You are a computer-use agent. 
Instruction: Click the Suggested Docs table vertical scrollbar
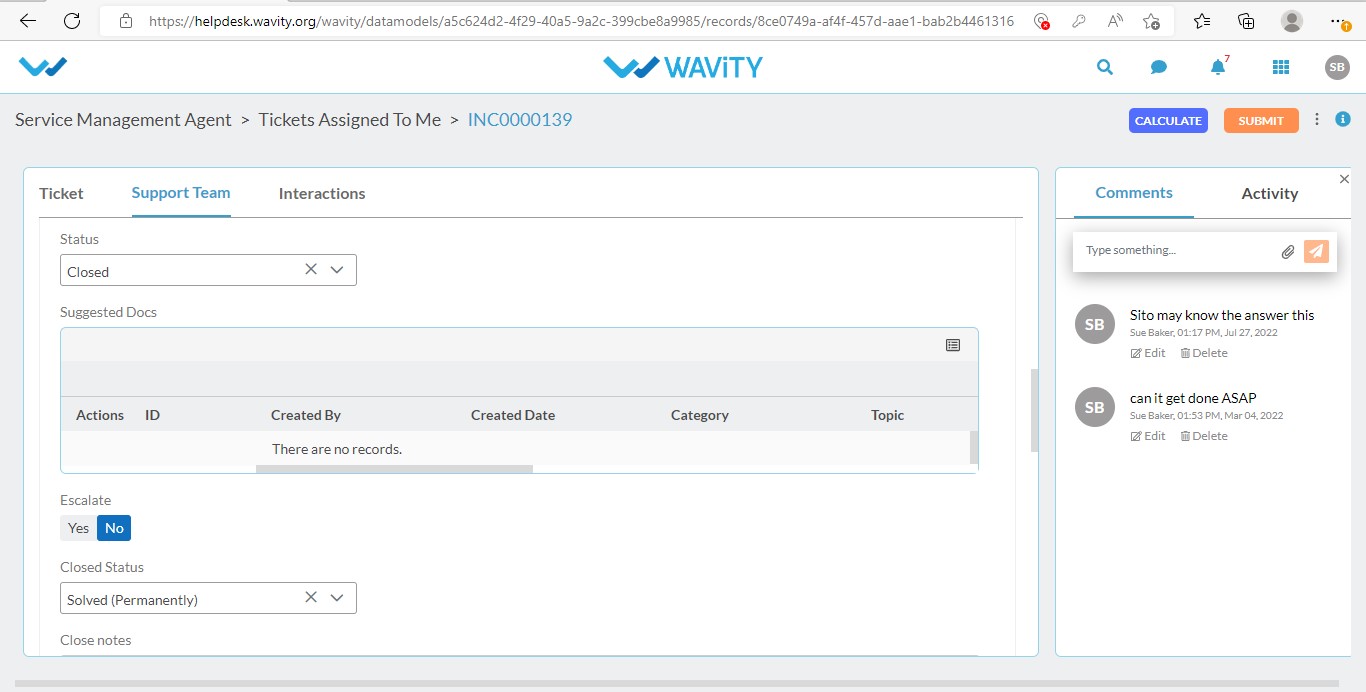tap(974, 447)
